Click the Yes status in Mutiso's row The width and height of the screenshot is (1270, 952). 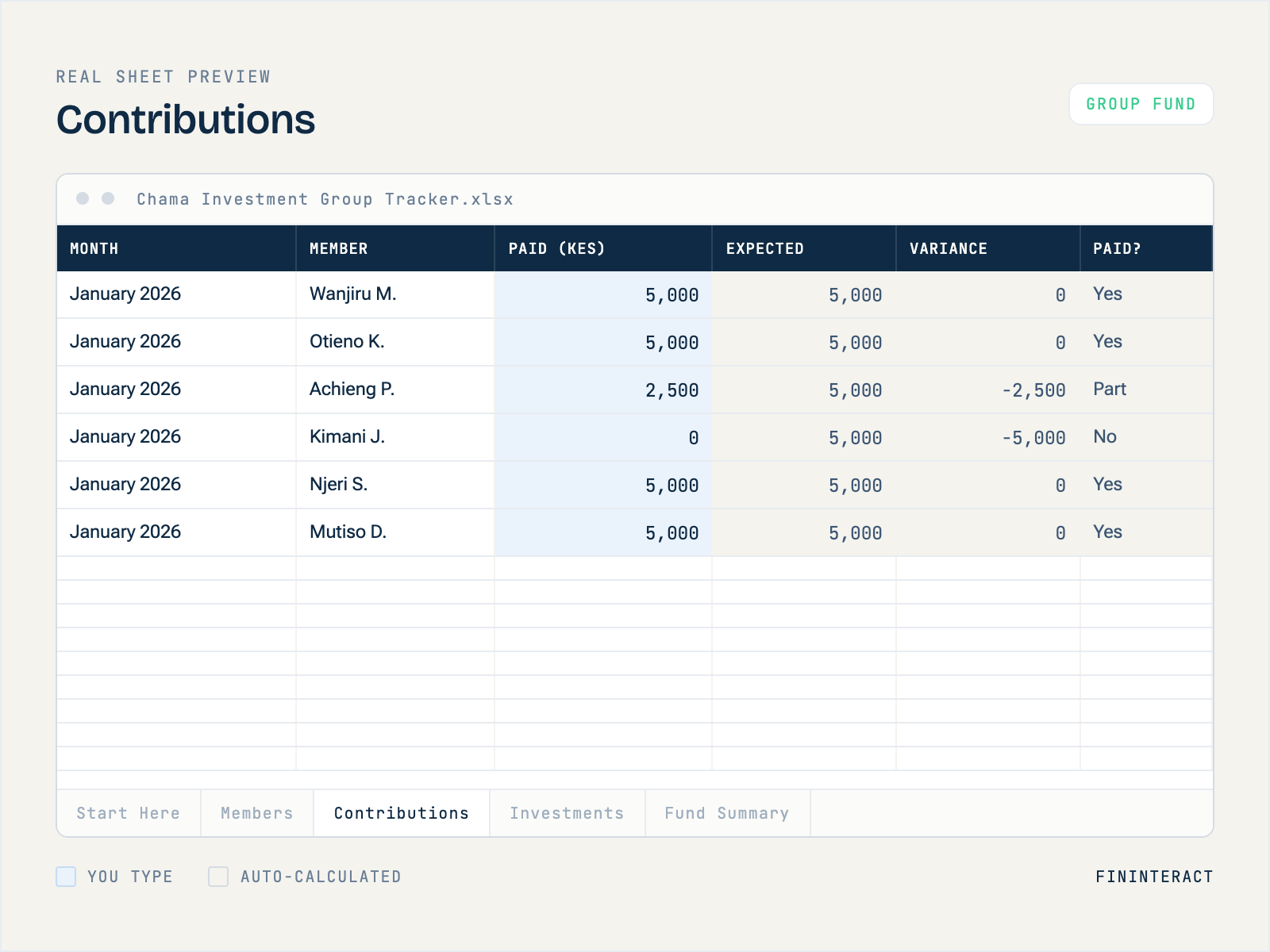click(x=1147, y=532)
